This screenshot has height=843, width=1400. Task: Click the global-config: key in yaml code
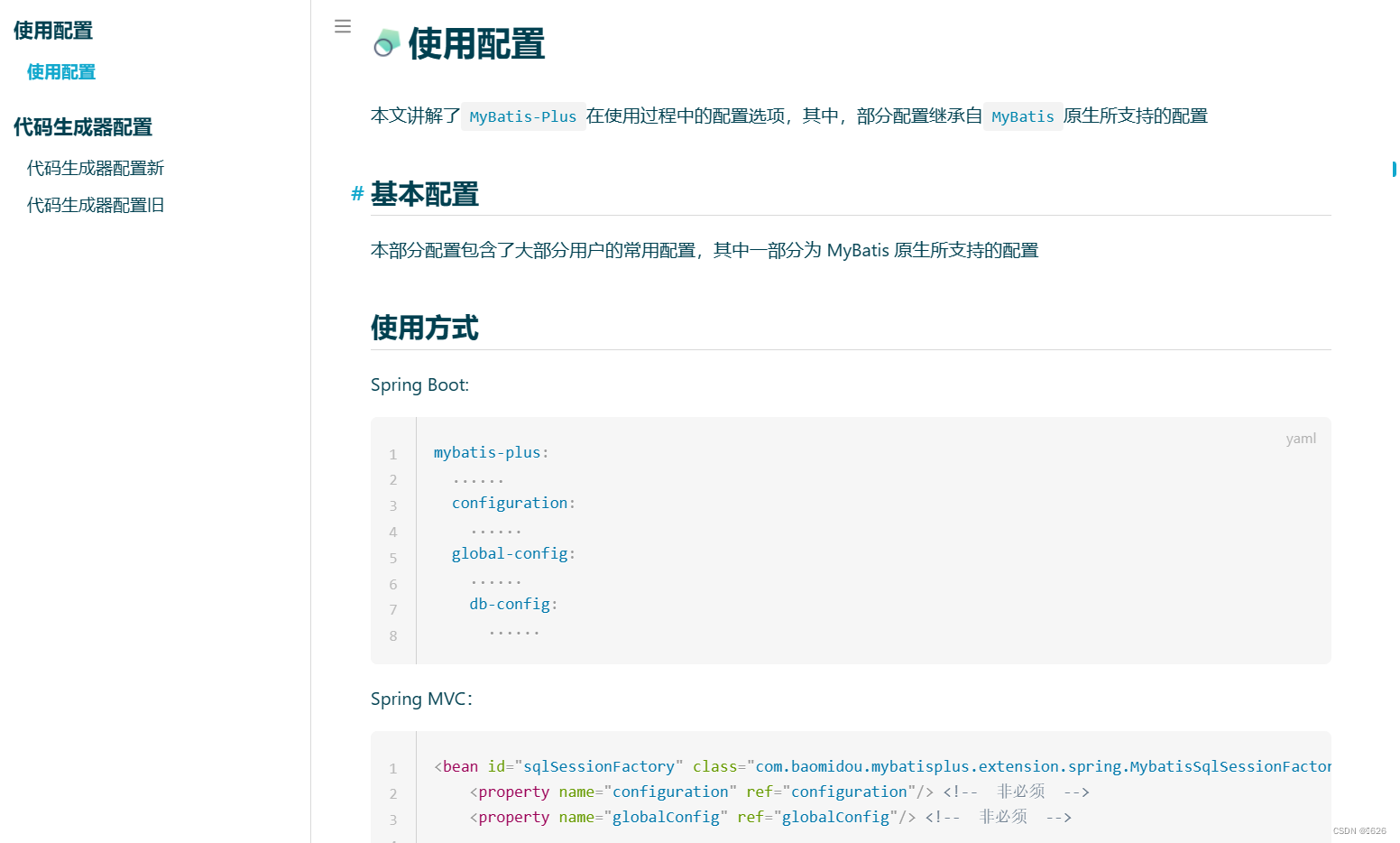tap(513, 554)
